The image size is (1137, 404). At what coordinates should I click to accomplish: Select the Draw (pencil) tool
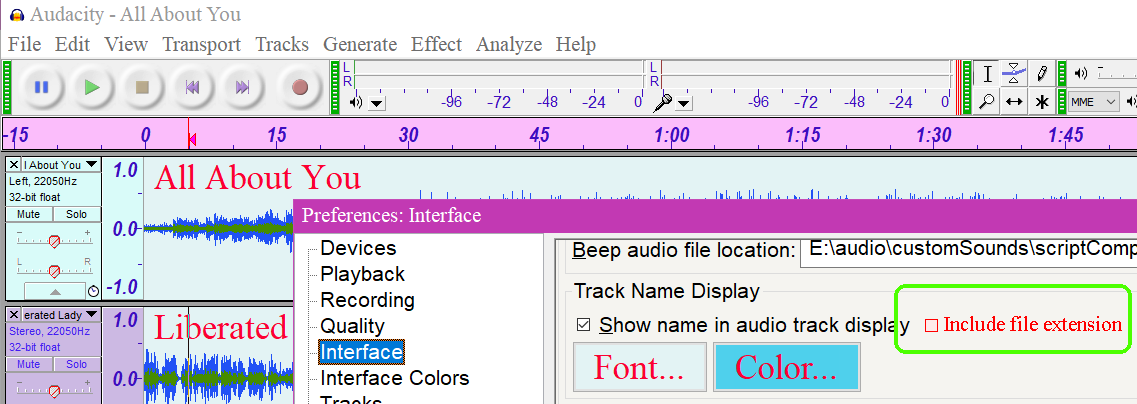pos(1041,74)
